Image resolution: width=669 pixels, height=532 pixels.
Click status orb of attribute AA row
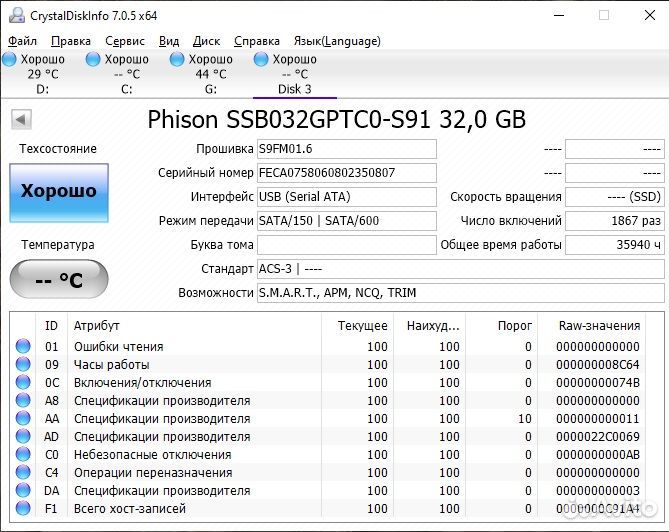pos(23,418)
